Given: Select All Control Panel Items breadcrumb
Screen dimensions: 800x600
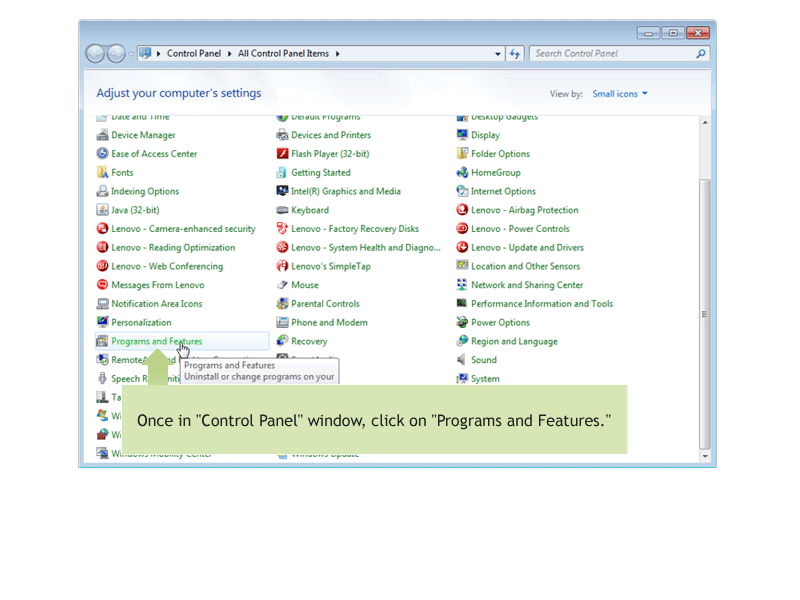Looking at the screenshot, I should point(284,54).
